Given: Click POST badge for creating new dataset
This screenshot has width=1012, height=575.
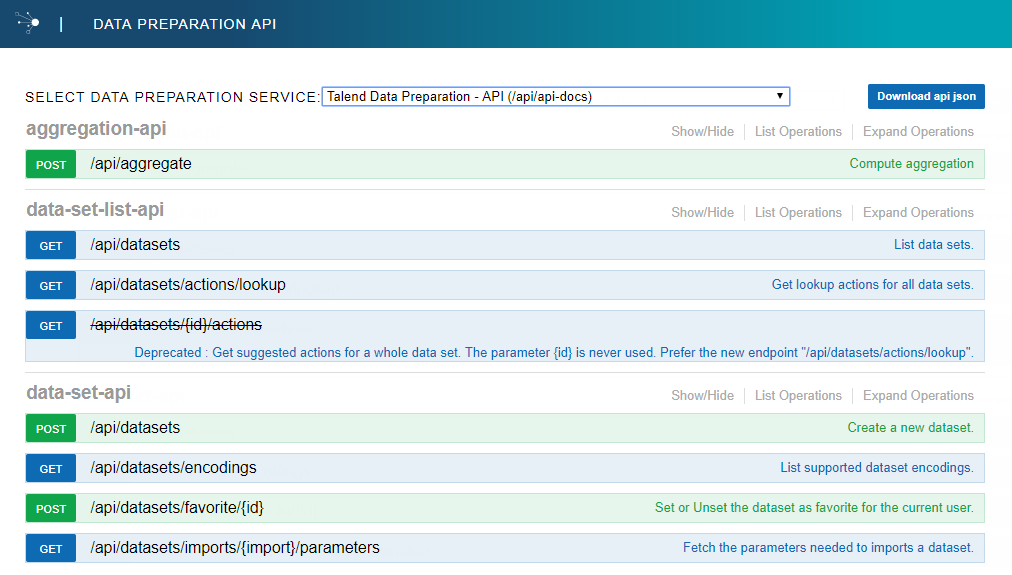Looking at the screenshot, I should click(x=51, y=429).
